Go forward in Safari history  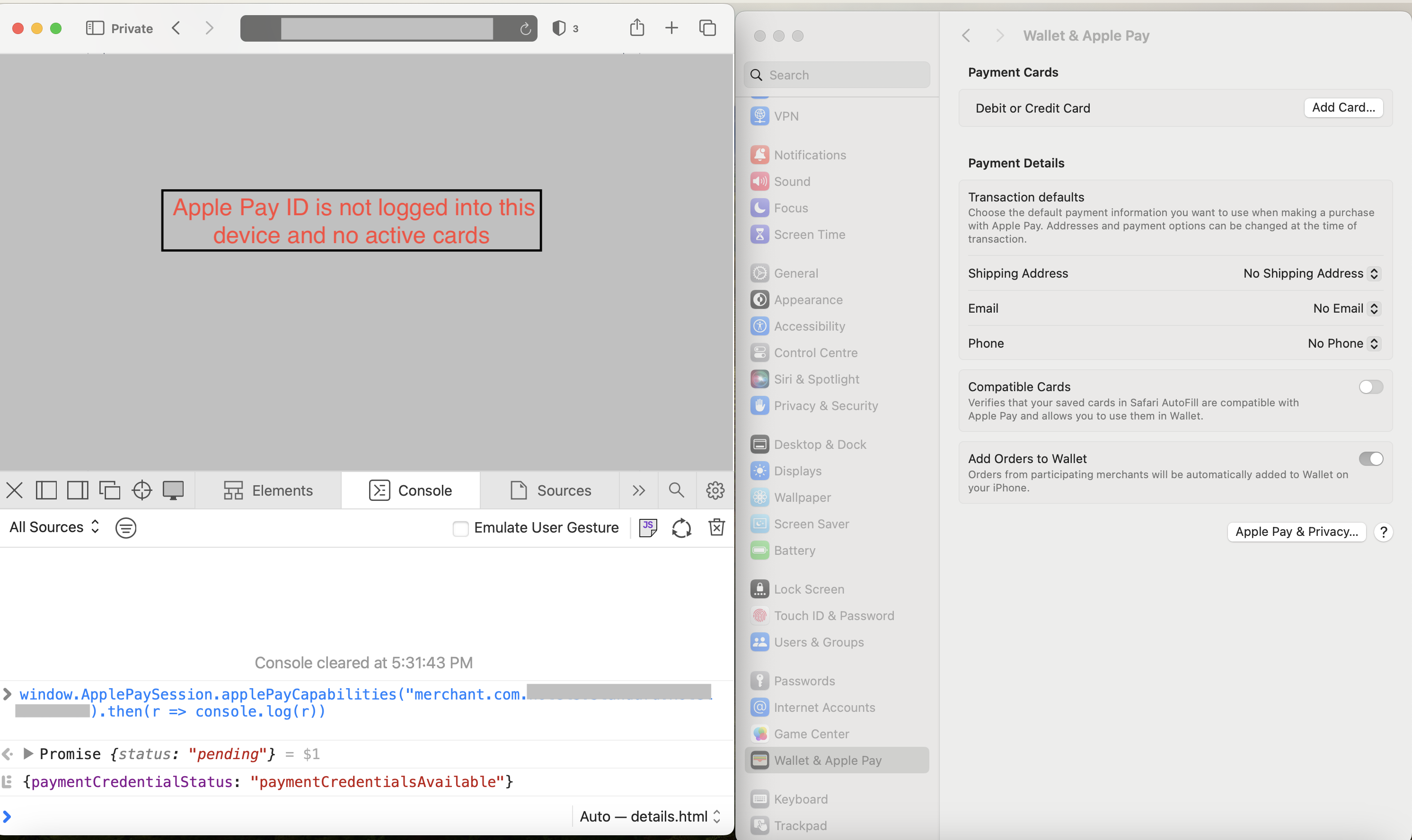tap(209, 28)
